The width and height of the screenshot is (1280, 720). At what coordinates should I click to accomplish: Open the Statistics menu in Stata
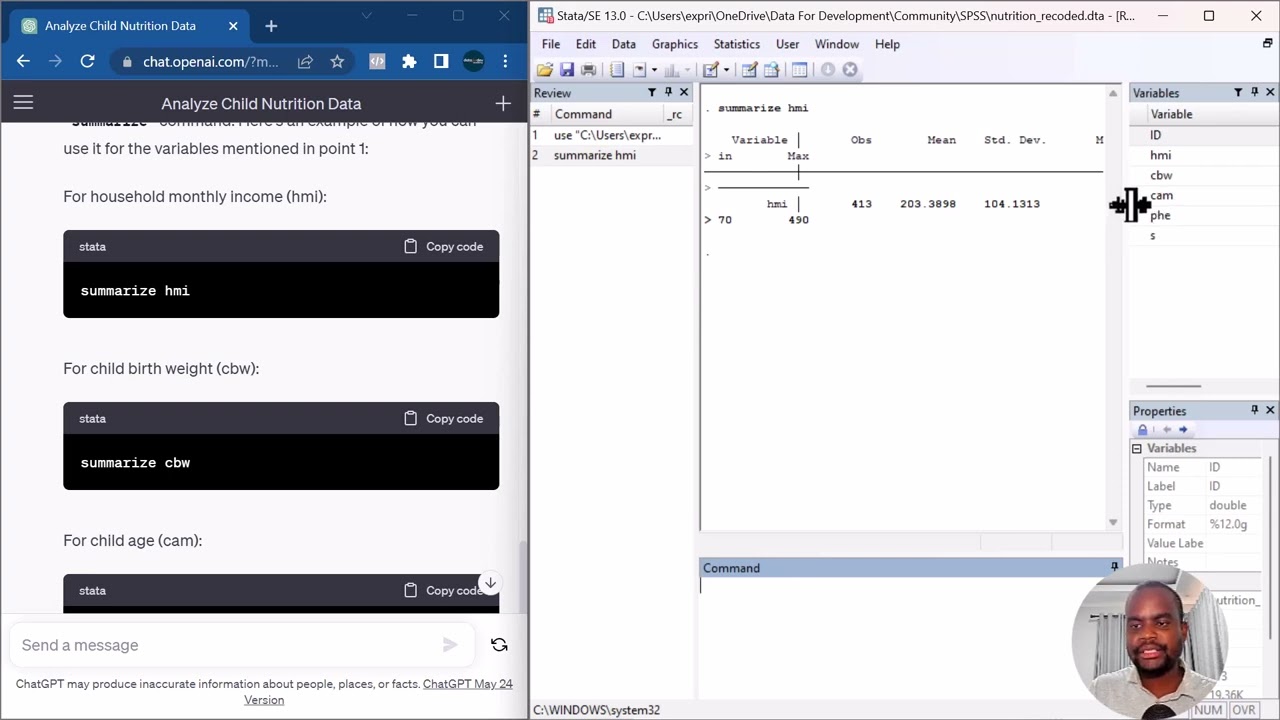[737, 44]
